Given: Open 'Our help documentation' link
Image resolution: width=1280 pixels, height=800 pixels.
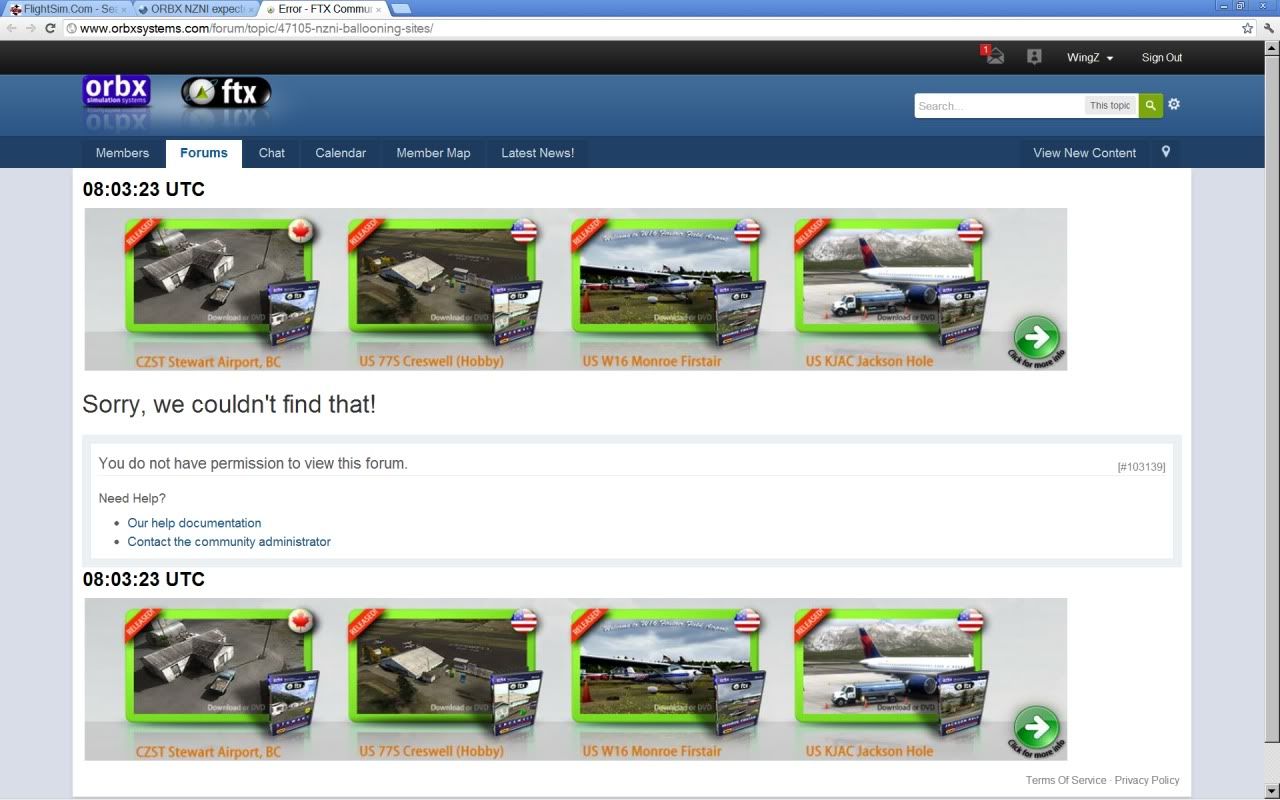Looking at the screenshot, I should tap(194, 523).
